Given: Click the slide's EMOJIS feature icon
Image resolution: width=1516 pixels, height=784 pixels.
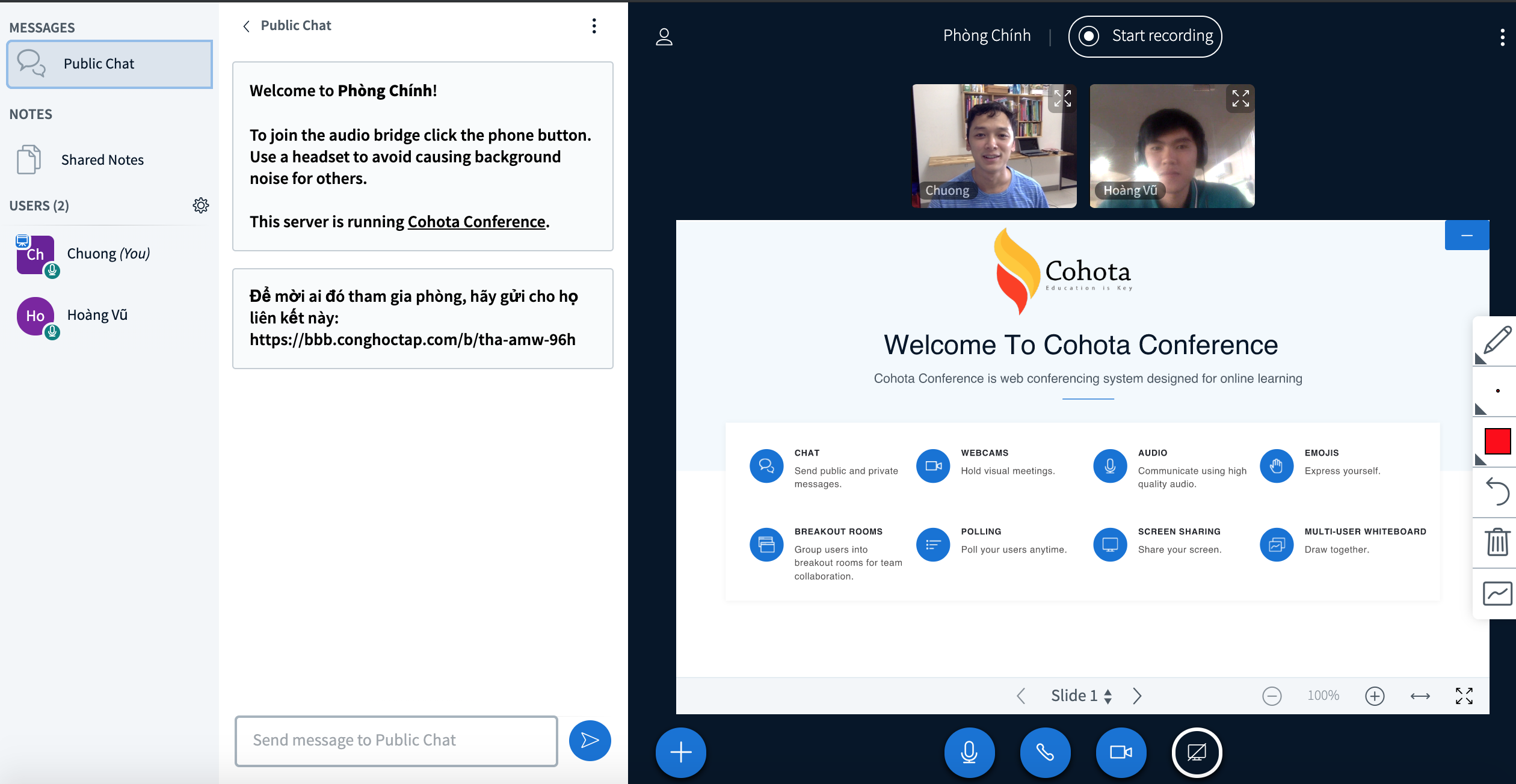Looking at the screenshot, I should click(x=1276, y=466).
